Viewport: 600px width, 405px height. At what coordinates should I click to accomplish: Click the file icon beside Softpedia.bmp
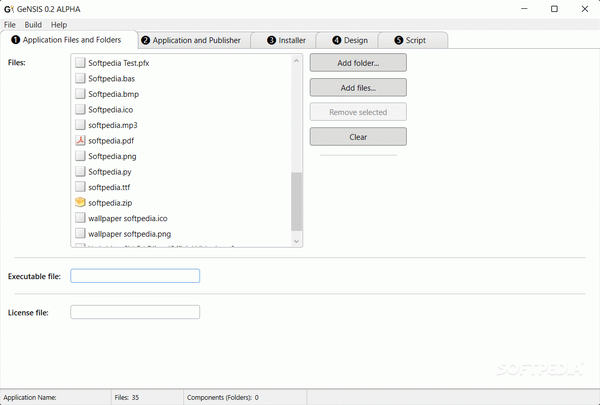(80, 94)
